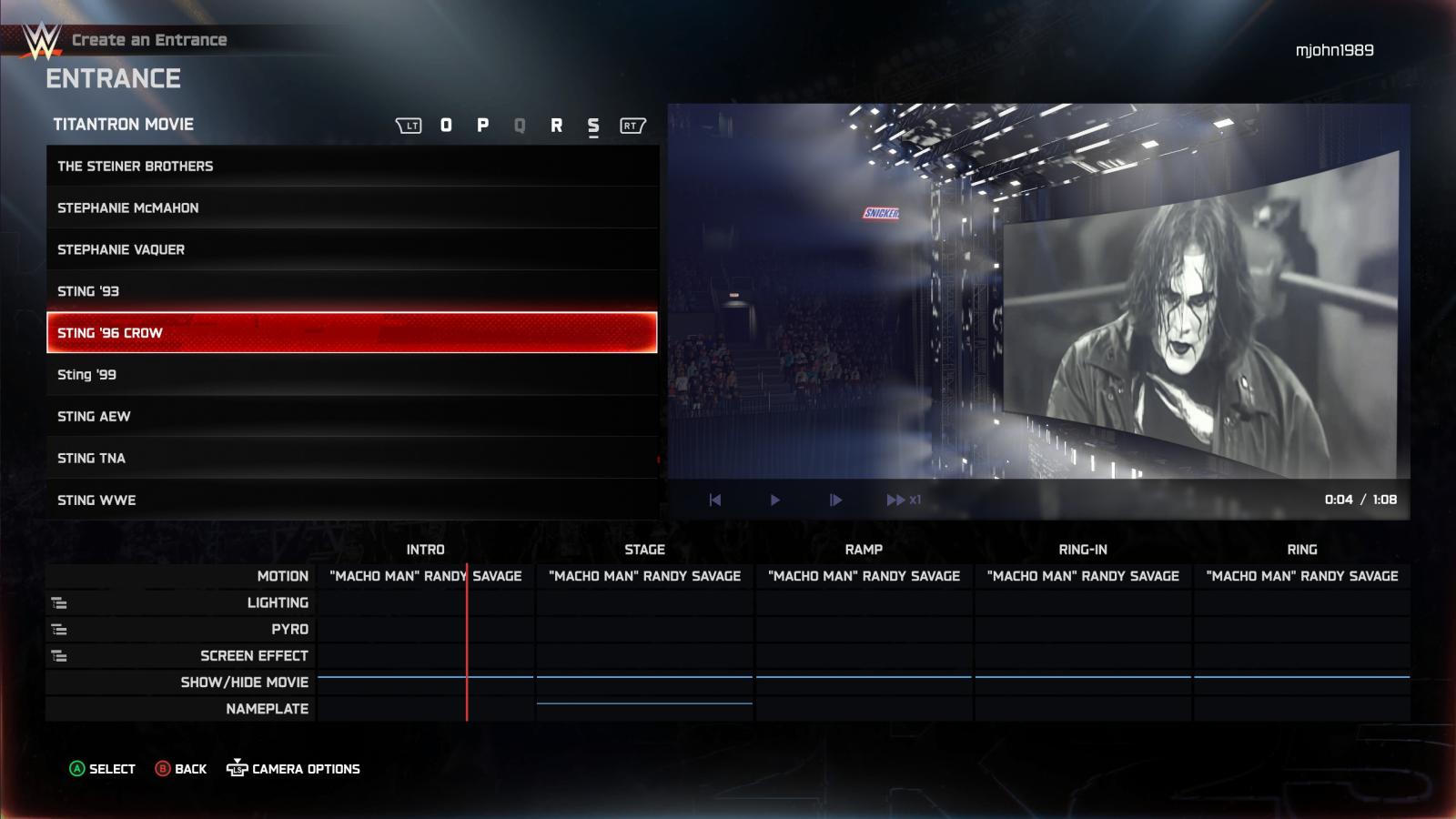The image size is (1456, 819).
Task: Expand the Pyro row icon
Action: (59, 629)
